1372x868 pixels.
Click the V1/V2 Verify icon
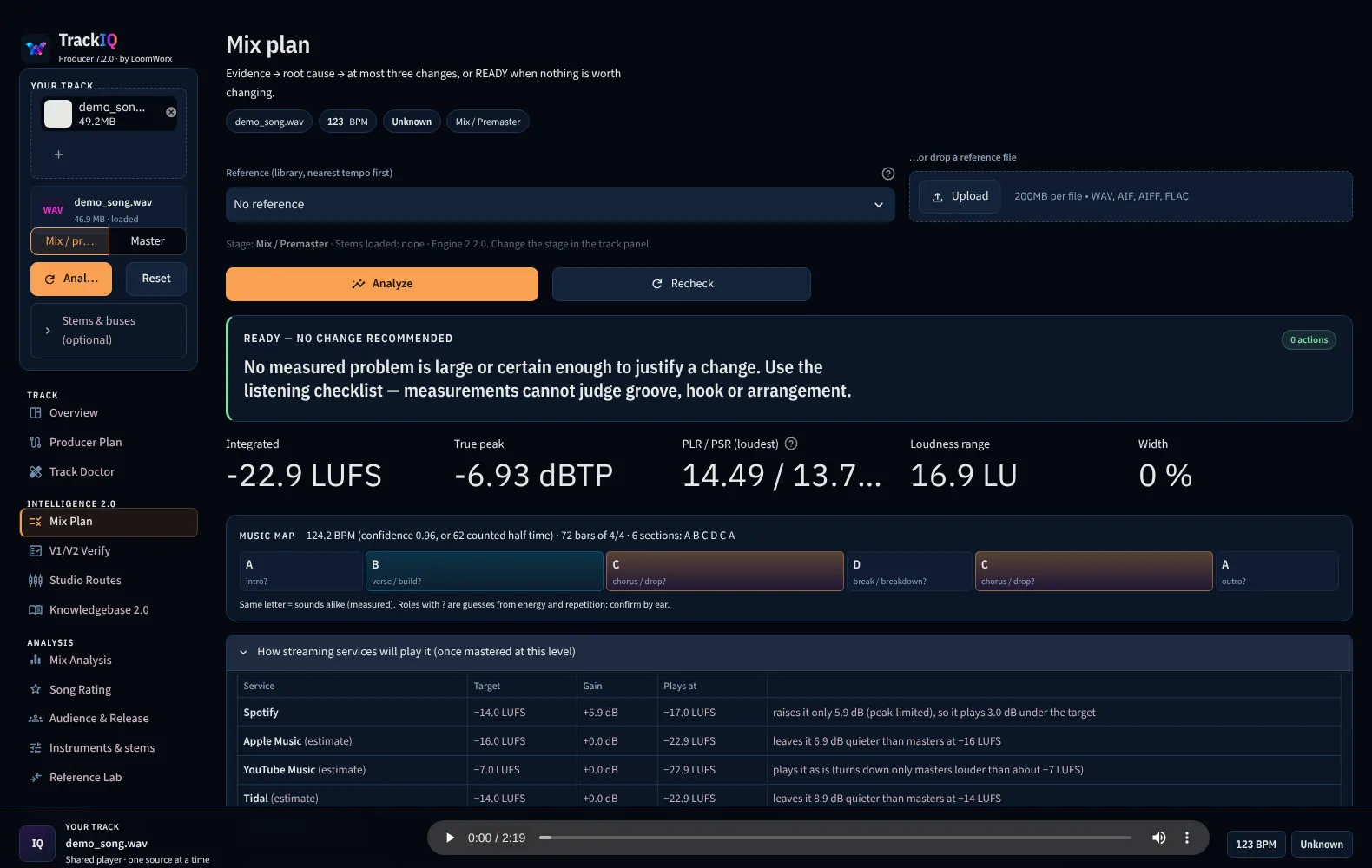36,551
